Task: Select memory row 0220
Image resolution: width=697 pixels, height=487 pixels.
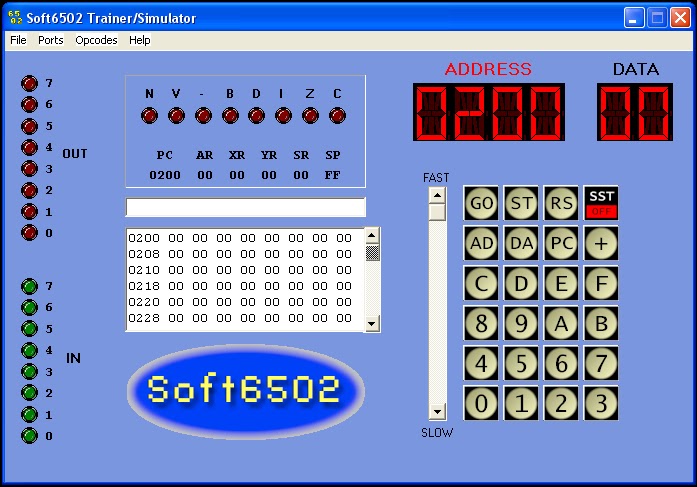Action: [x=240, y=302]
